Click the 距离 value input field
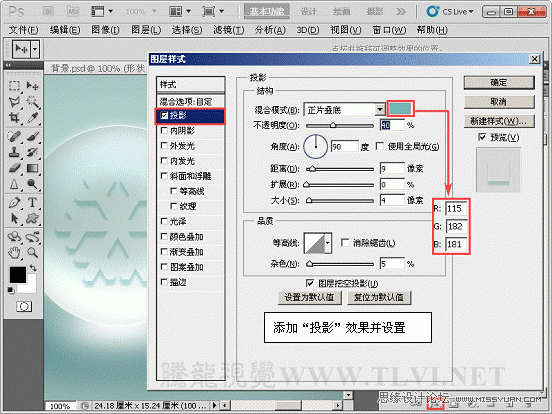552x414 pixels. point(392,169)
